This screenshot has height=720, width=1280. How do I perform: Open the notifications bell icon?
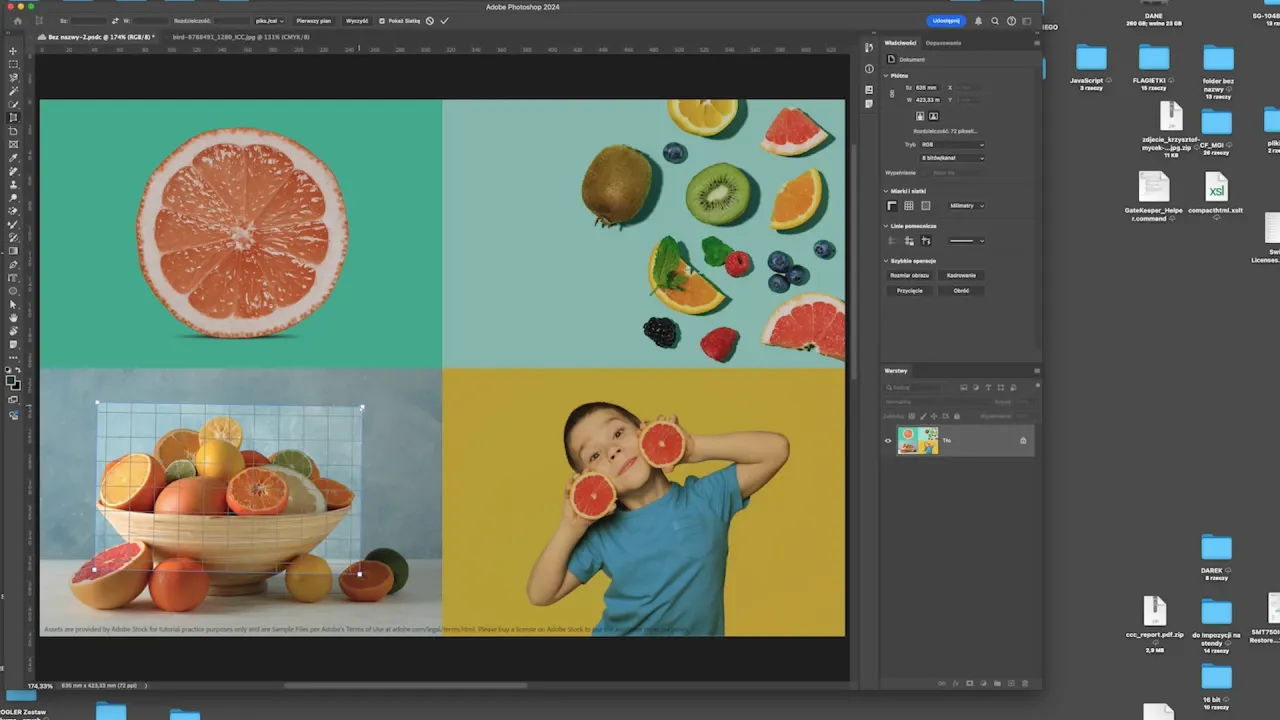979,20
